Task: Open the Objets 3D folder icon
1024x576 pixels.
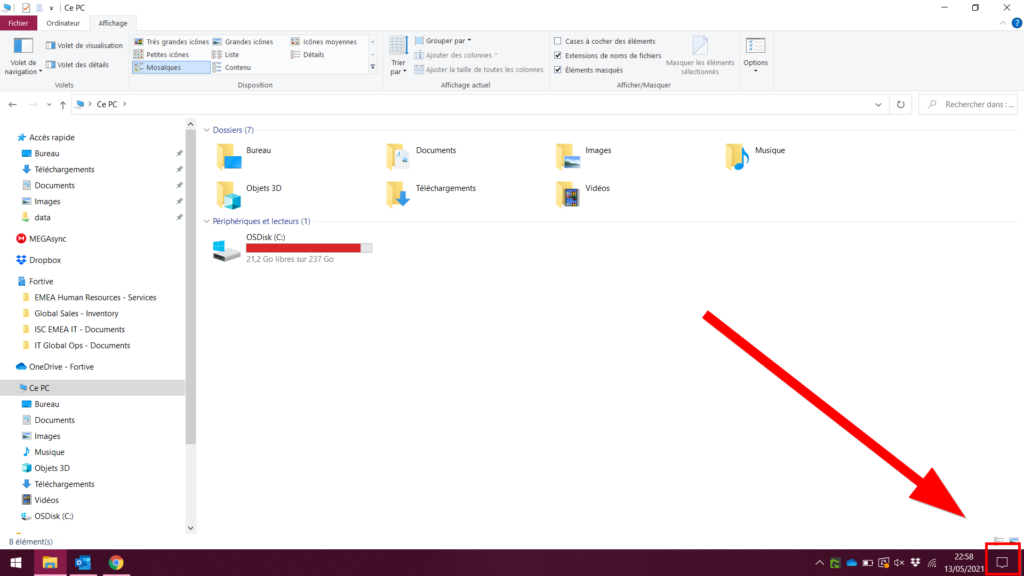Action: point(229,192)
